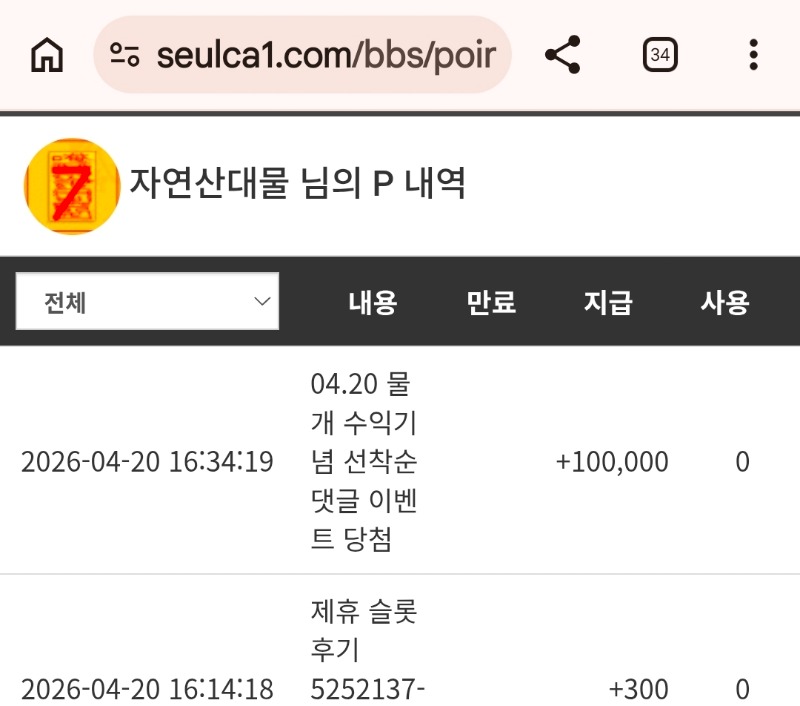This screenshot has height=706, width=800.
Task: Click the first row's 사용 value 0
Action: (742, 462)
